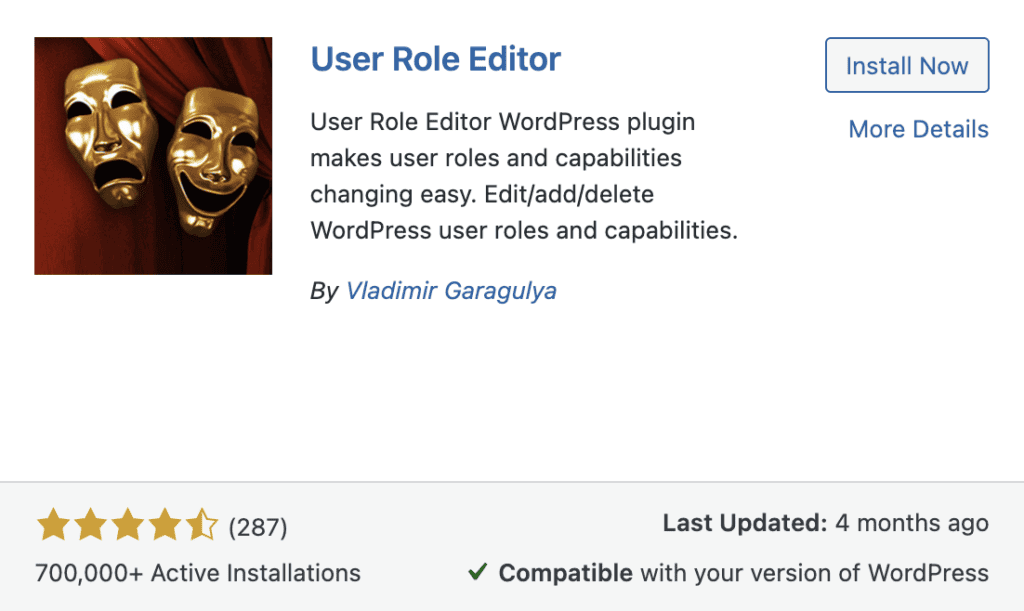1024x611 pixels.
Task: Click the star rating icons
Action: coord(127,525)
